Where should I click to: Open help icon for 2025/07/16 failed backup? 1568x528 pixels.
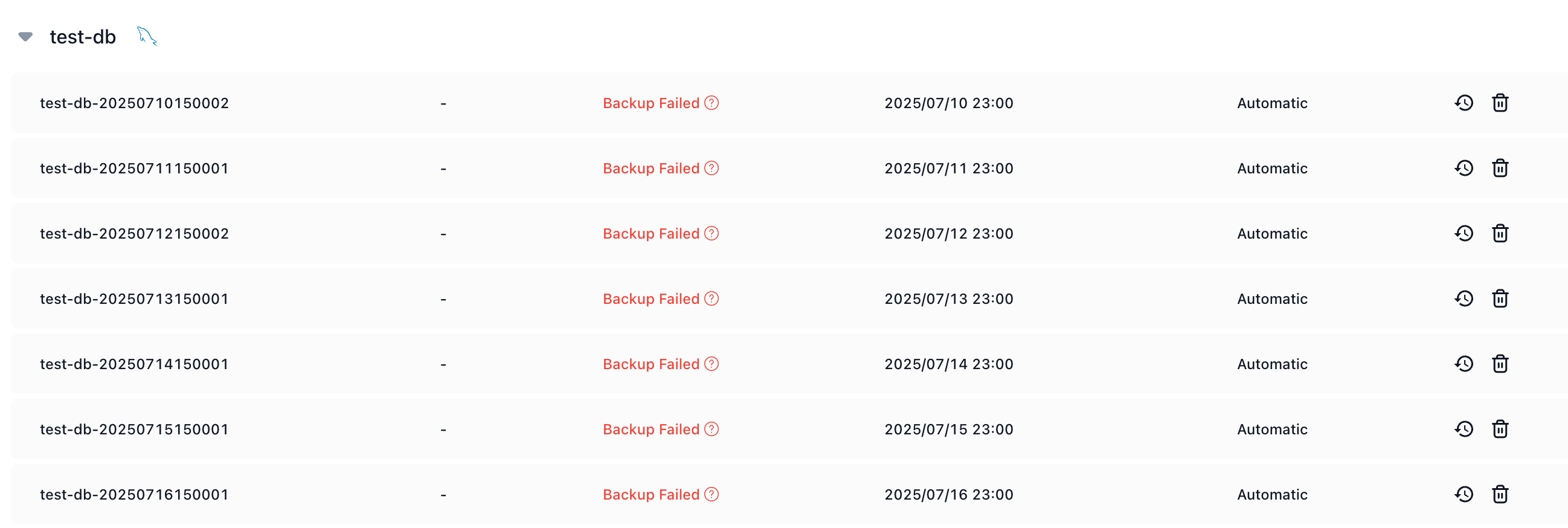pyautogui.click(x=712, y=494)
